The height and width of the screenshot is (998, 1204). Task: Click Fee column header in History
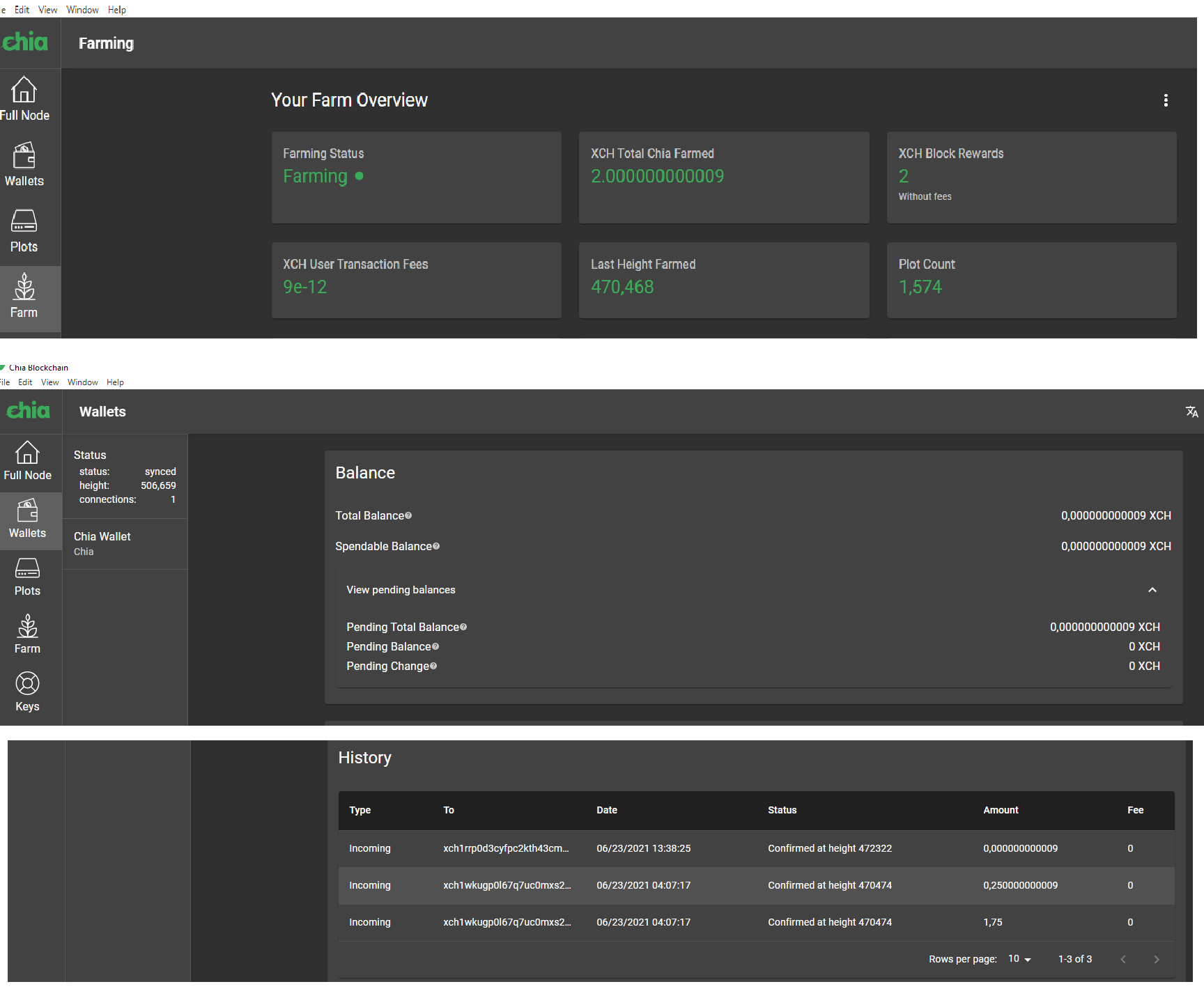pos(1136,810)
